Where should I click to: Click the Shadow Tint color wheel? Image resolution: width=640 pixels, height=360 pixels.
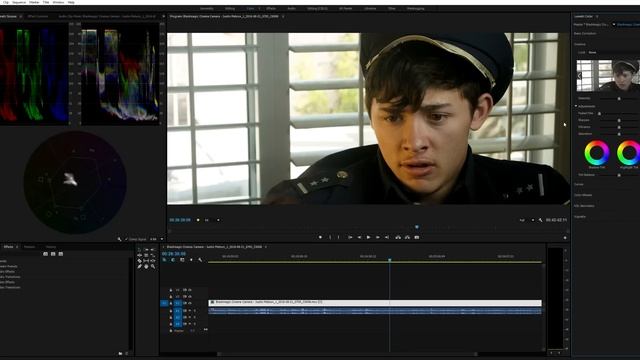click(597, 153)
